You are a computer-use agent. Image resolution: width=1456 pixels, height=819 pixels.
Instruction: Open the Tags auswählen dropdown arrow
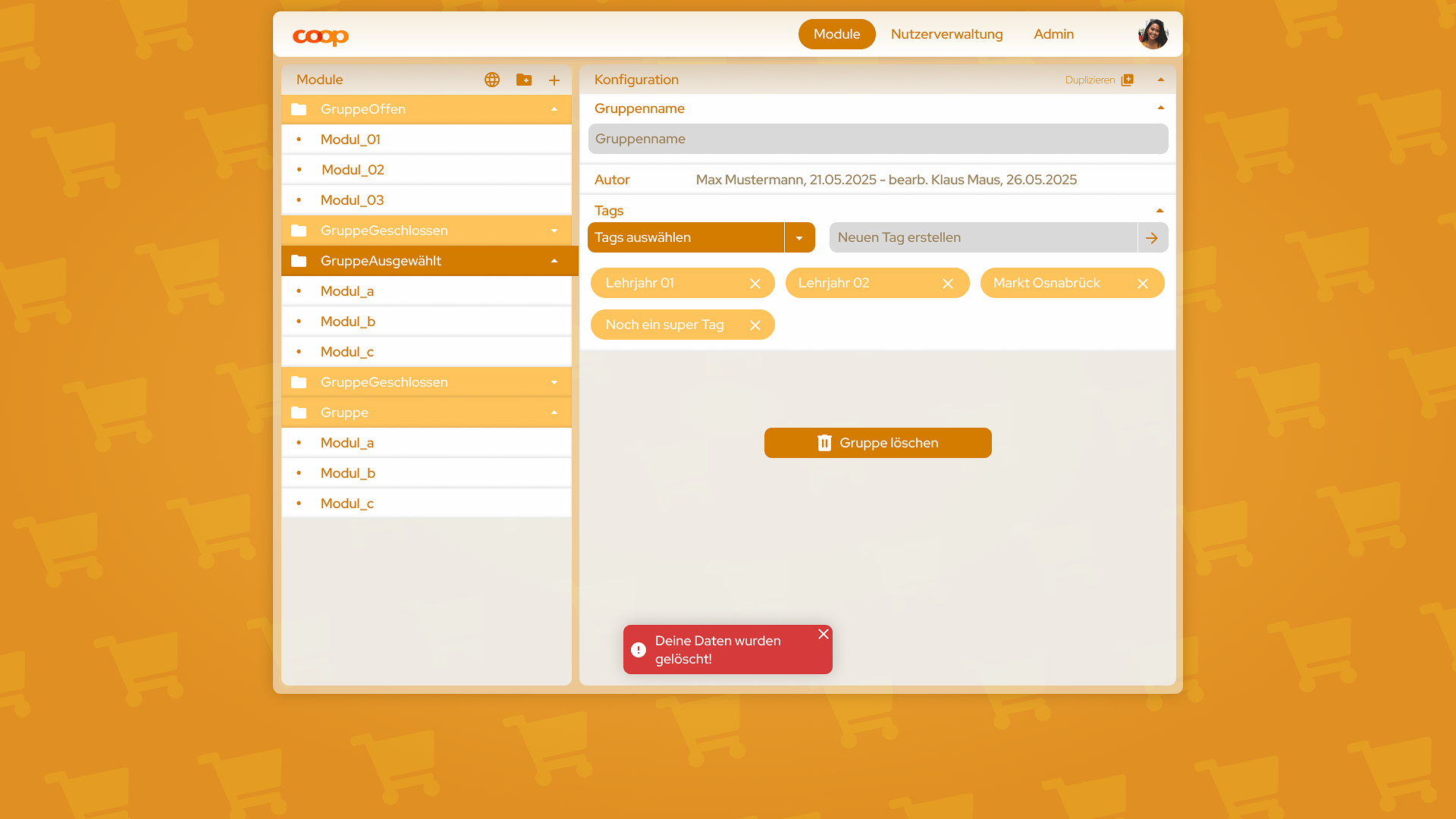(799, 238)
